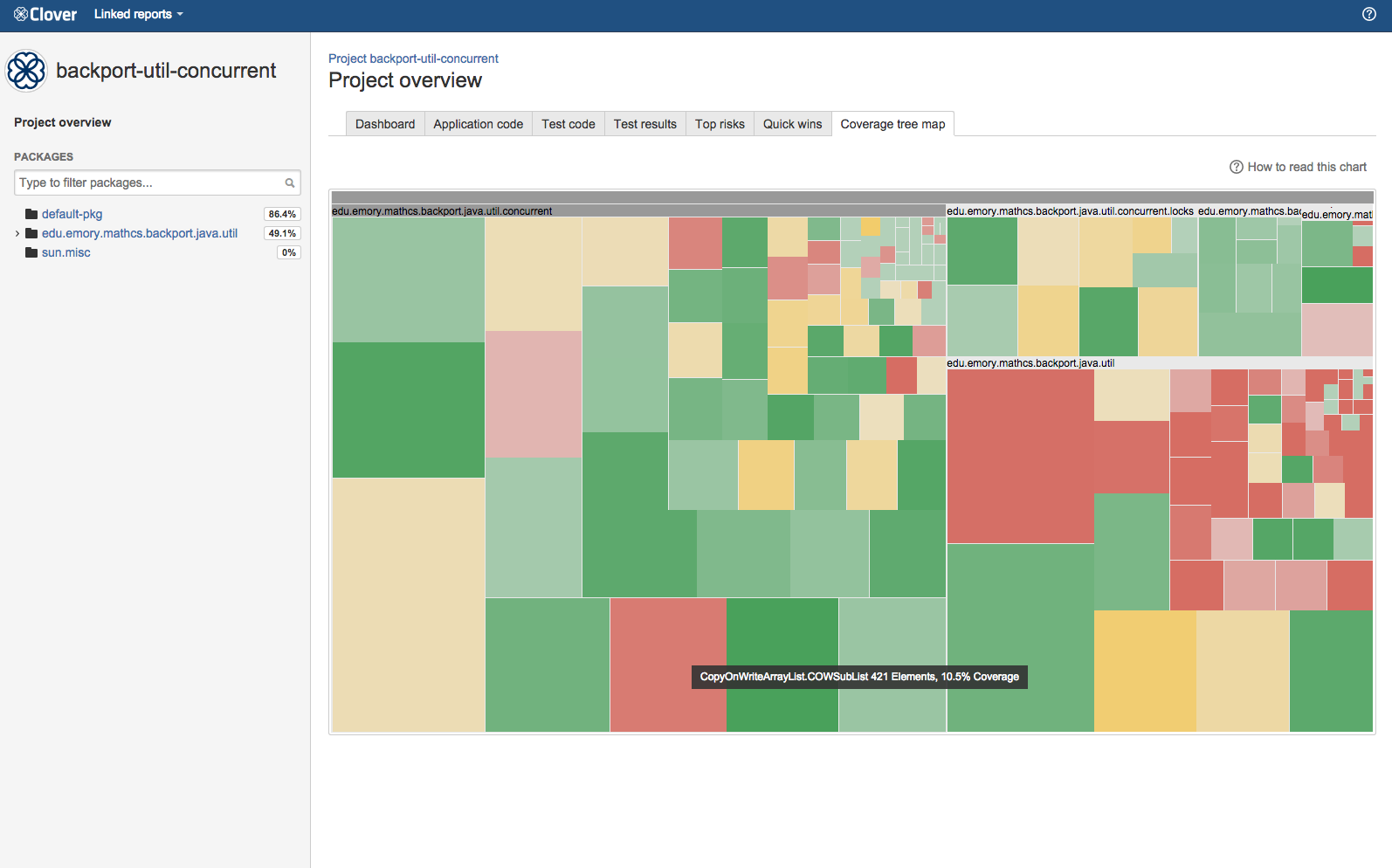Click the large red block under edu.emory.mathcs.backport.java.util
The height and width of the screenshot is (868, 1392).
click(1020, 456)
